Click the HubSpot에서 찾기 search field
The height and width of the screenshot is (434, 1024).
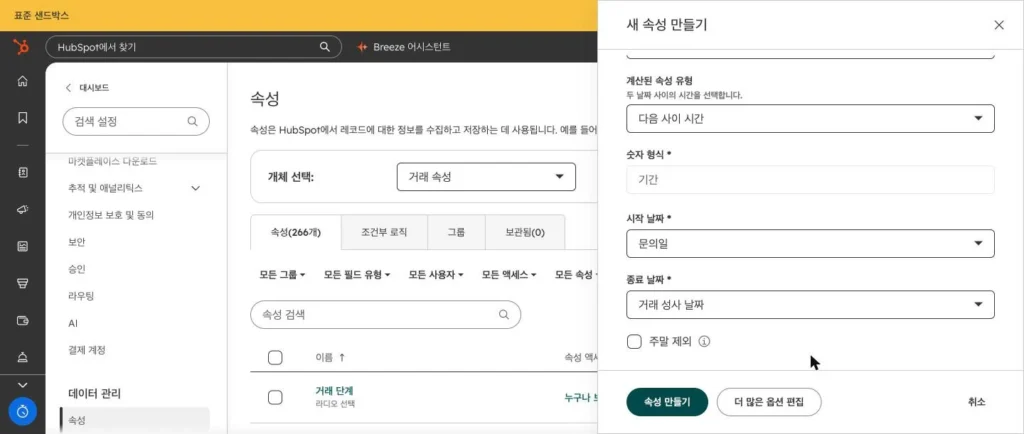point(193,47)
